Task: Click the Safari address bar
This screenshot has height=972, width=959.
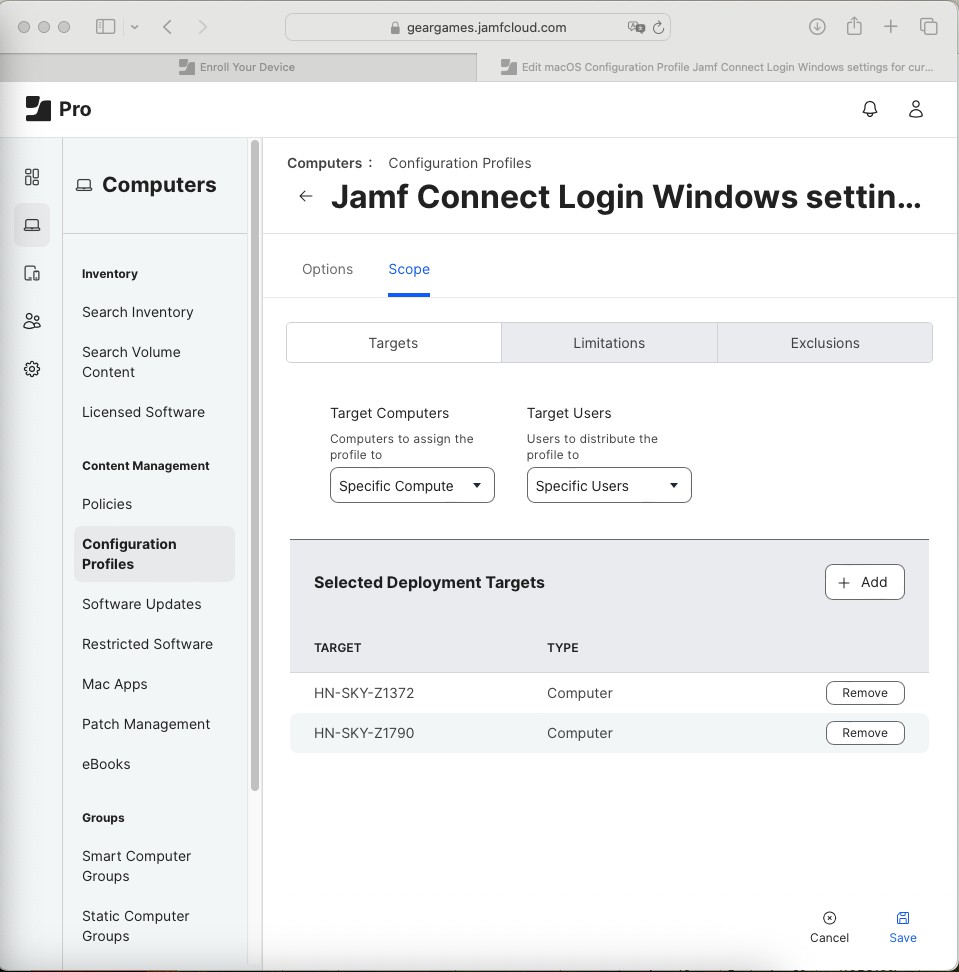Action: 478,27
